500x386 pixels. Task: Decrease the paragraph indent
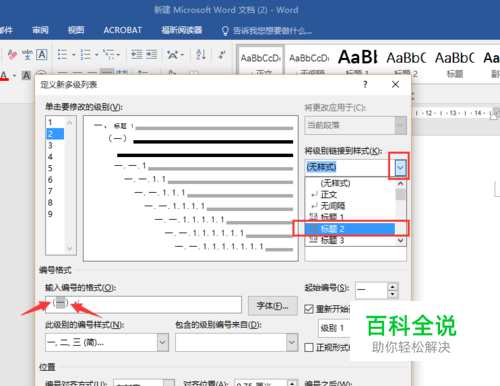(136, 54)
